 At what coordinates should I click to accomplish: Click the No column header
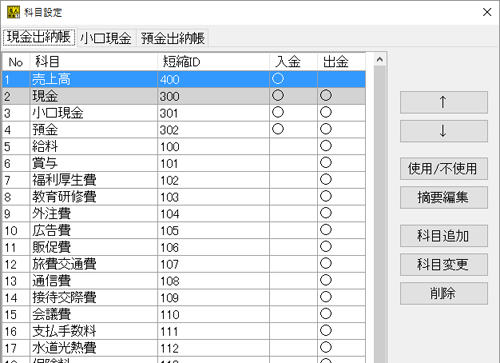[16, 62]
